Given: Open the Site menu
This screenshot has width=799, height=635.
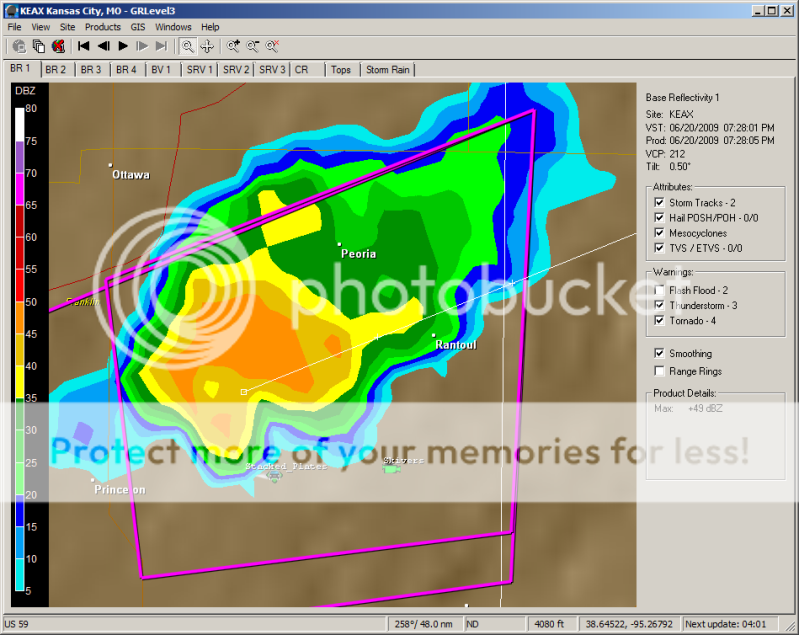Looking at the screenshot, I should click(67, 27).
